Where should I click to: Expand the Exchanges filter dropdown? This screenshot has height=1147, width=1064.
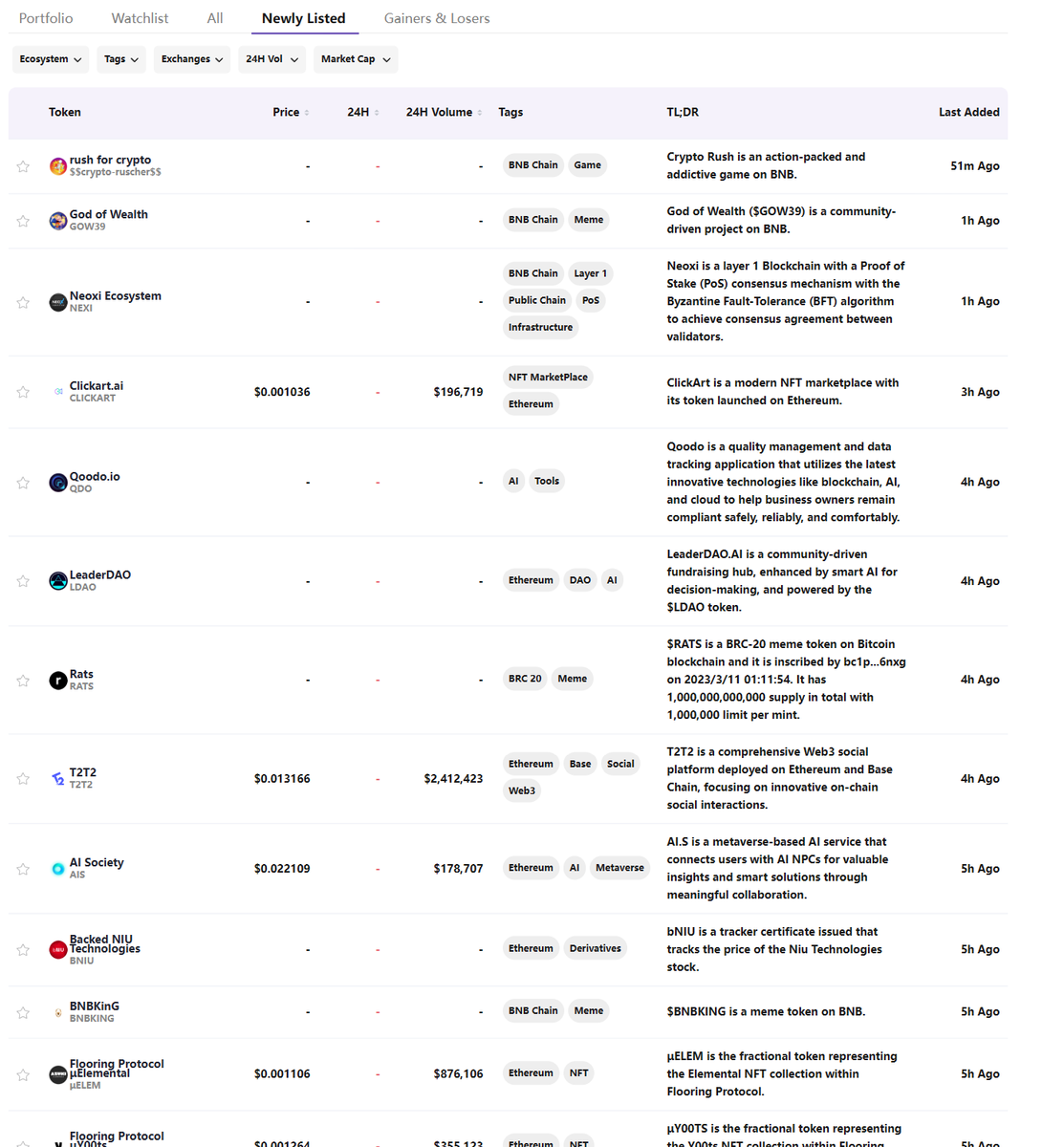click(192, 59)
